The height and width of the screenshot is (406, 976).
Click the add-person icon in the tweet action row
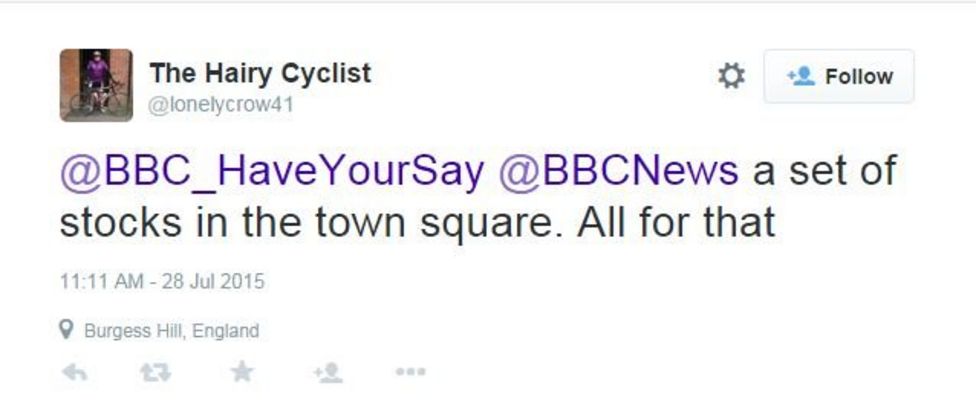327,372
